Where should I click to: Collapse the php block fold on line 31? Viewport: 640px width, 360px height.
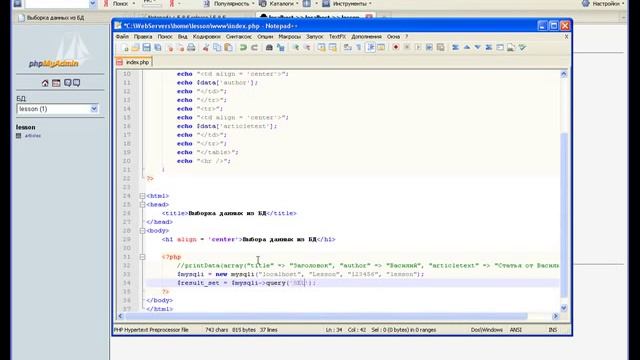pos(142,257)
